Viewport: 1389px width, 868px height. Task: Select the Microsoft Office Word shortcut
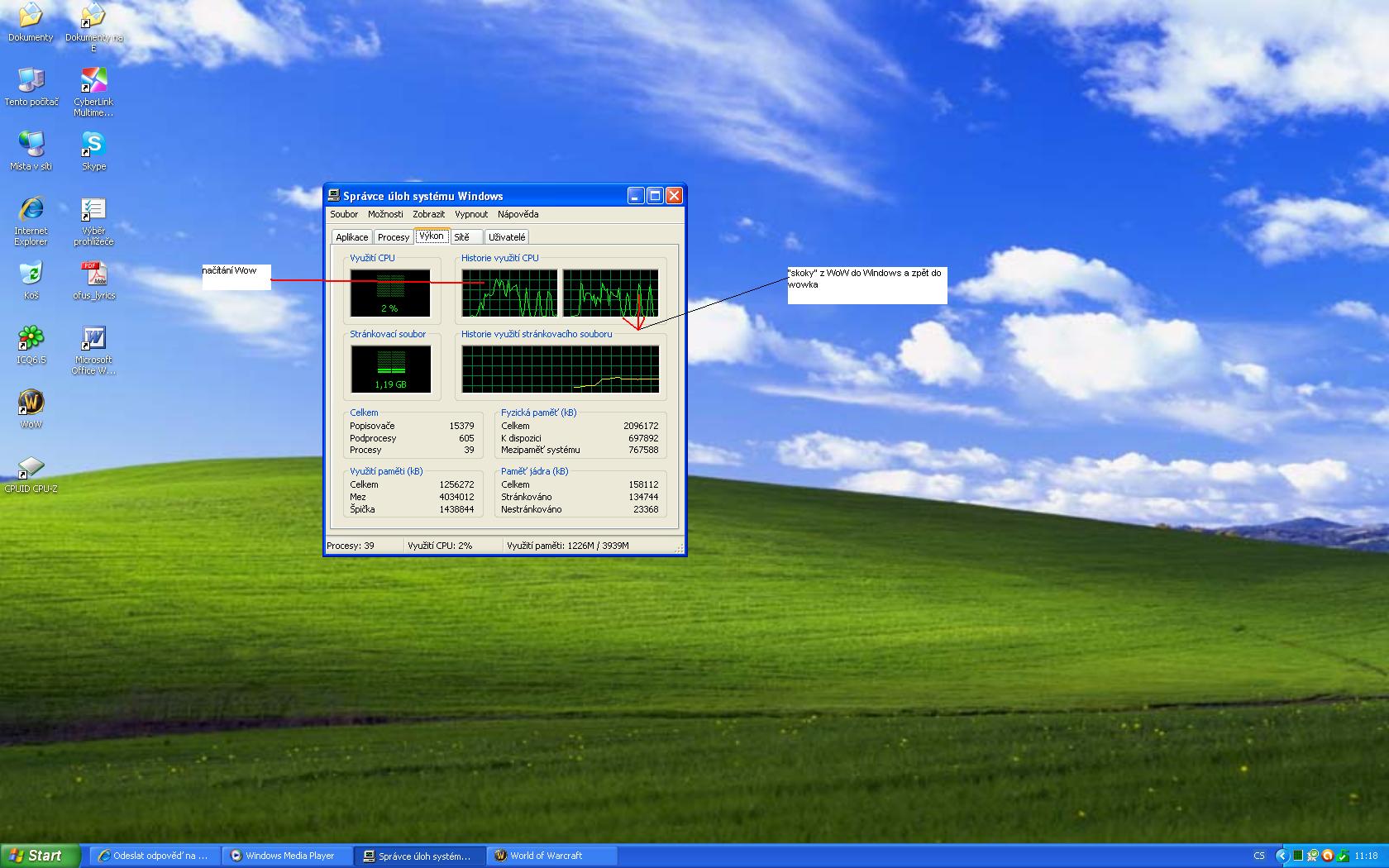(93, 339)
